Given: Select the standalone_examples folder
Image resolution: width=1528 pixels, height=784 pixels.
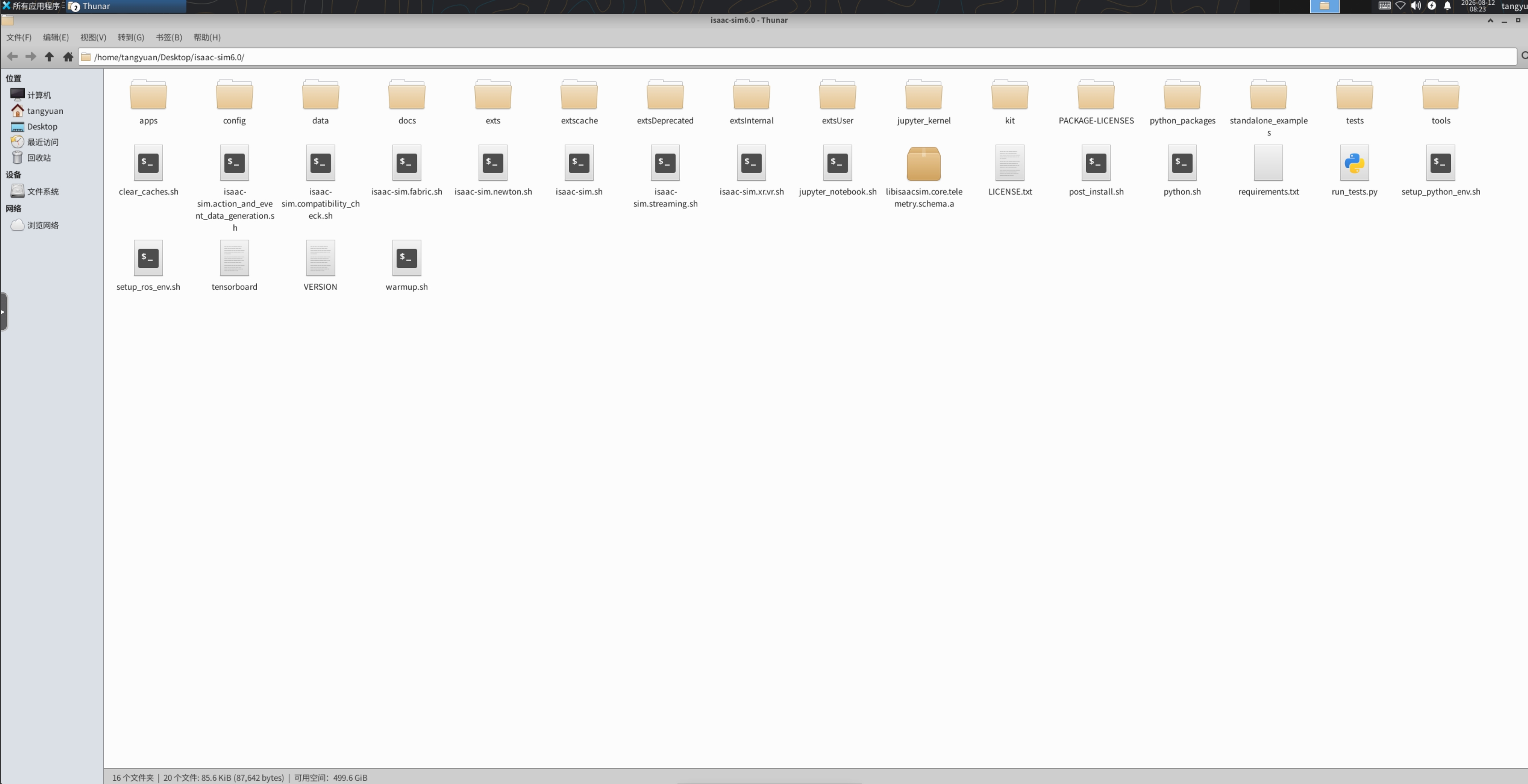Looking at the screenshot, I should point(1268,94).
